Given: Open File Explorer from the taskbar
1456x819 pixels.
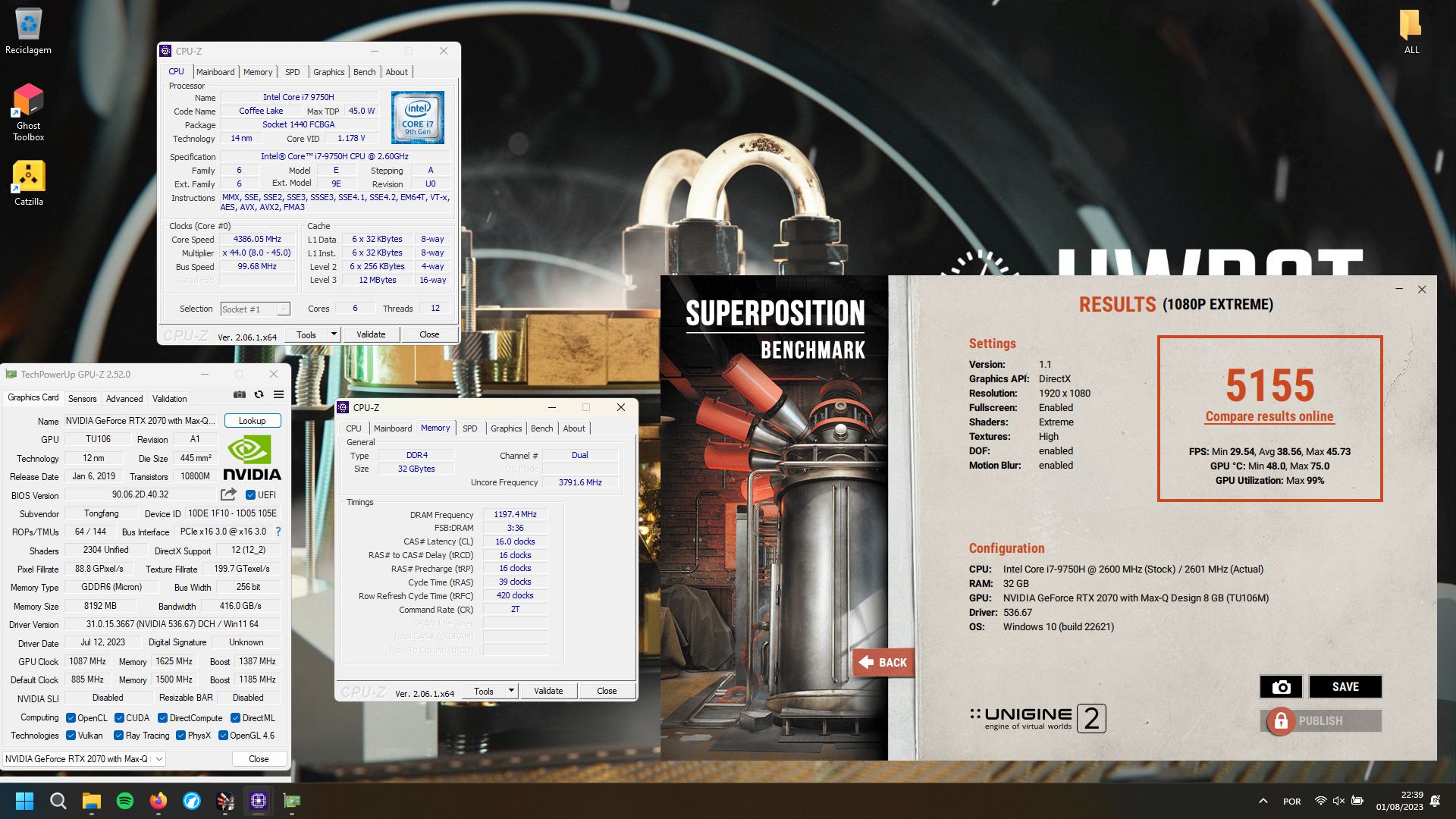Looking at the screenshot, I should tap(92, 801).
